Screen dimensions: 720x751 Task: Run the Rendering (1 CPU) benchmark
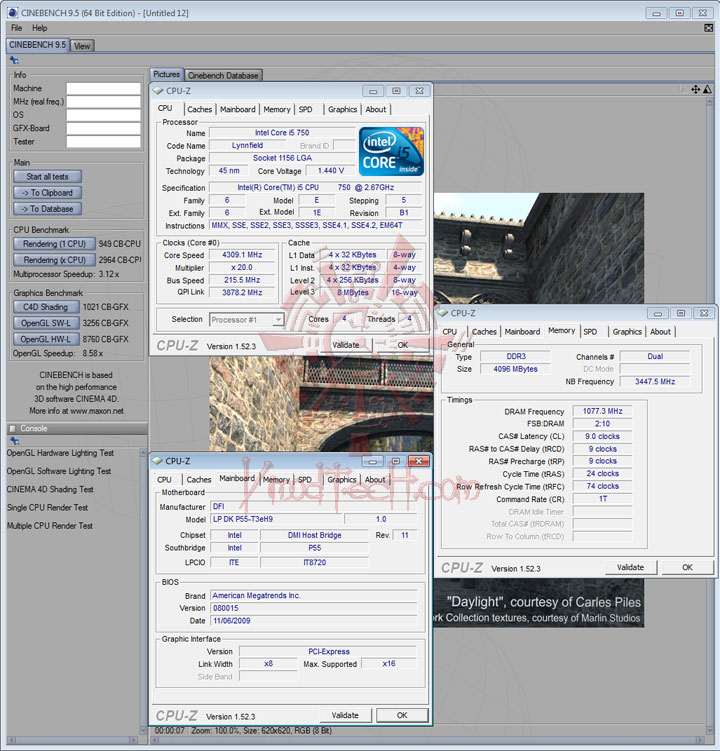pos(54,244)
